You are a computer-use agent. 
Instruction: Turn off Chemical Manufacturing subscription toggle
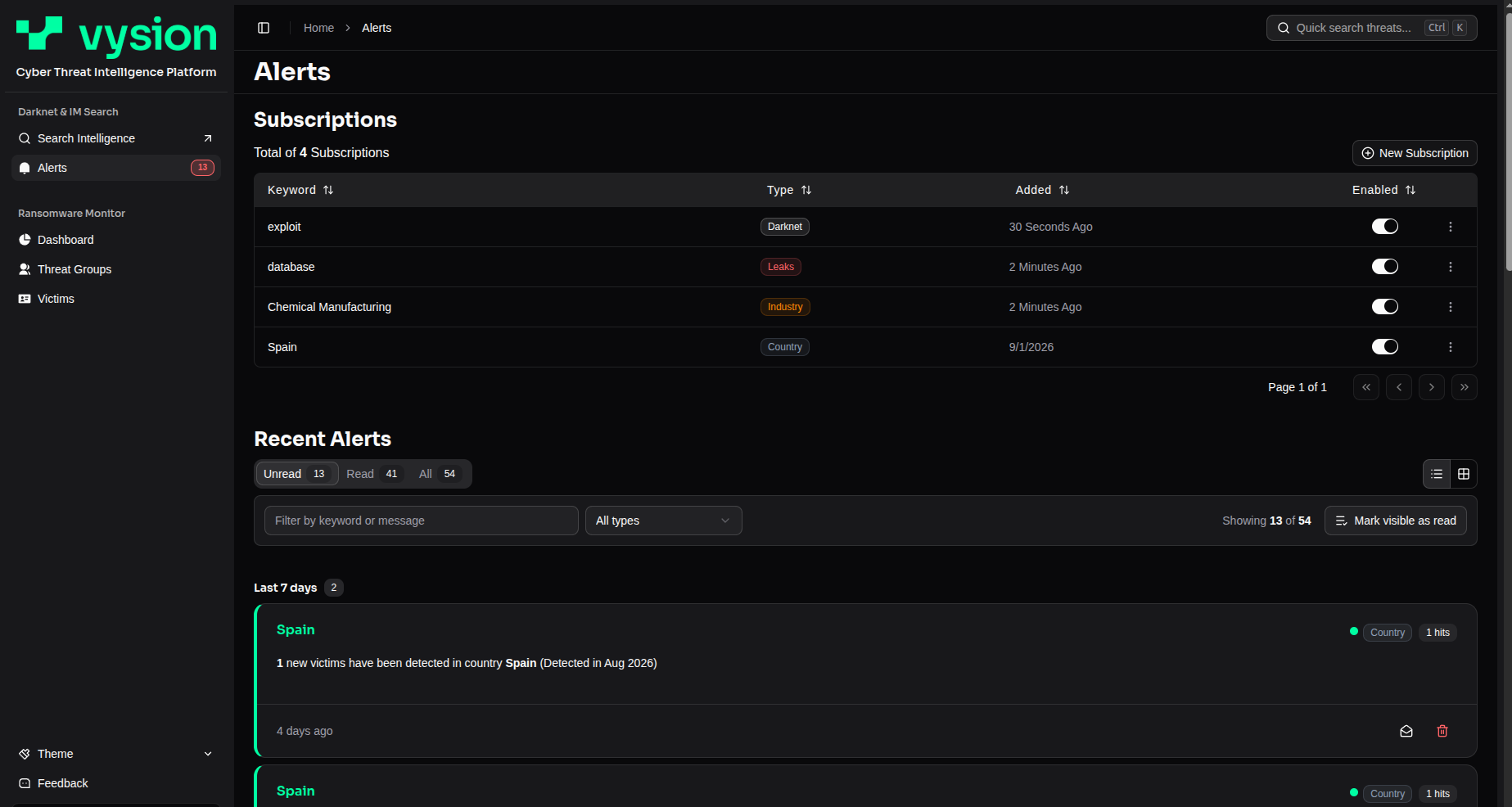point(1385,307)
